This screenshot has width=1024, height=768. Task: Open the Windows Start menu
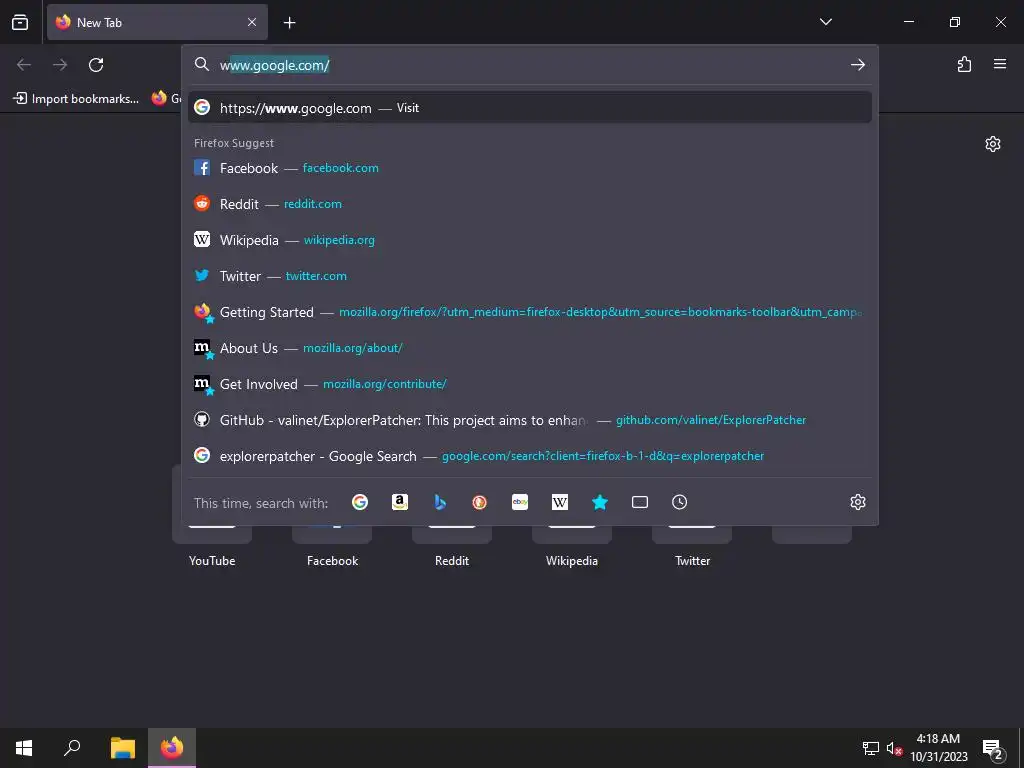[24, 748]
